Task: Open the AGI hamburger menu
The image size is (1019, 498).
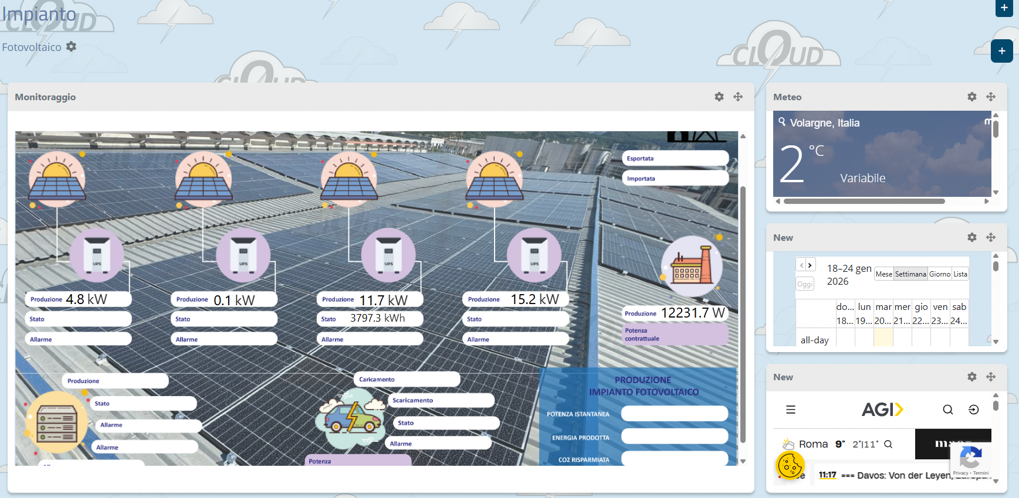Action: (x=790, y=410)
